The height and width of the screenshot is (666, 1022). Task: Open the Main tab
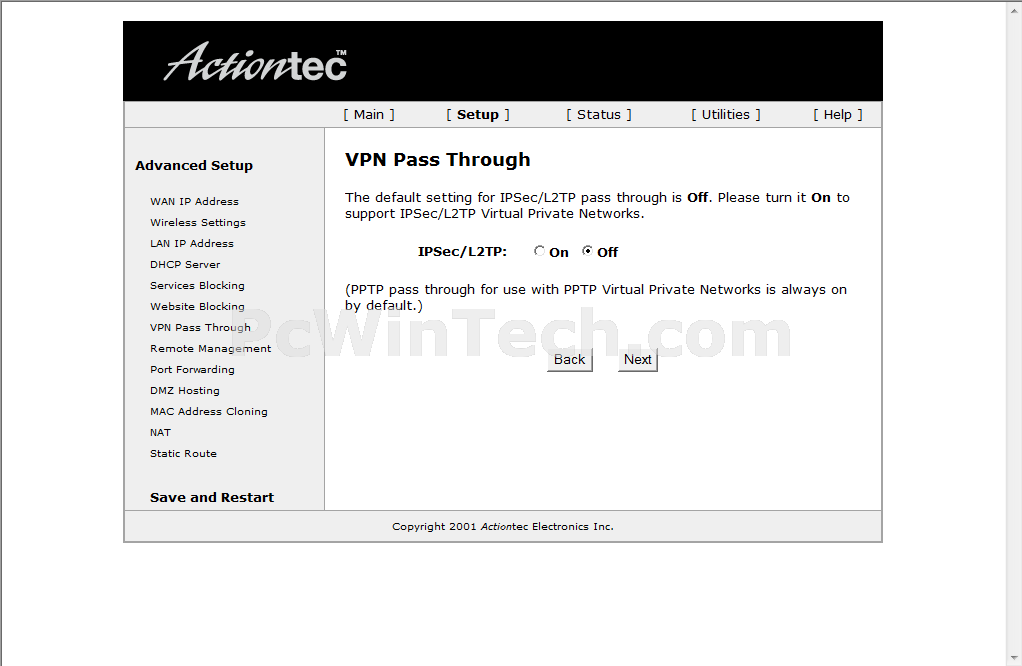tap(369, 115)
